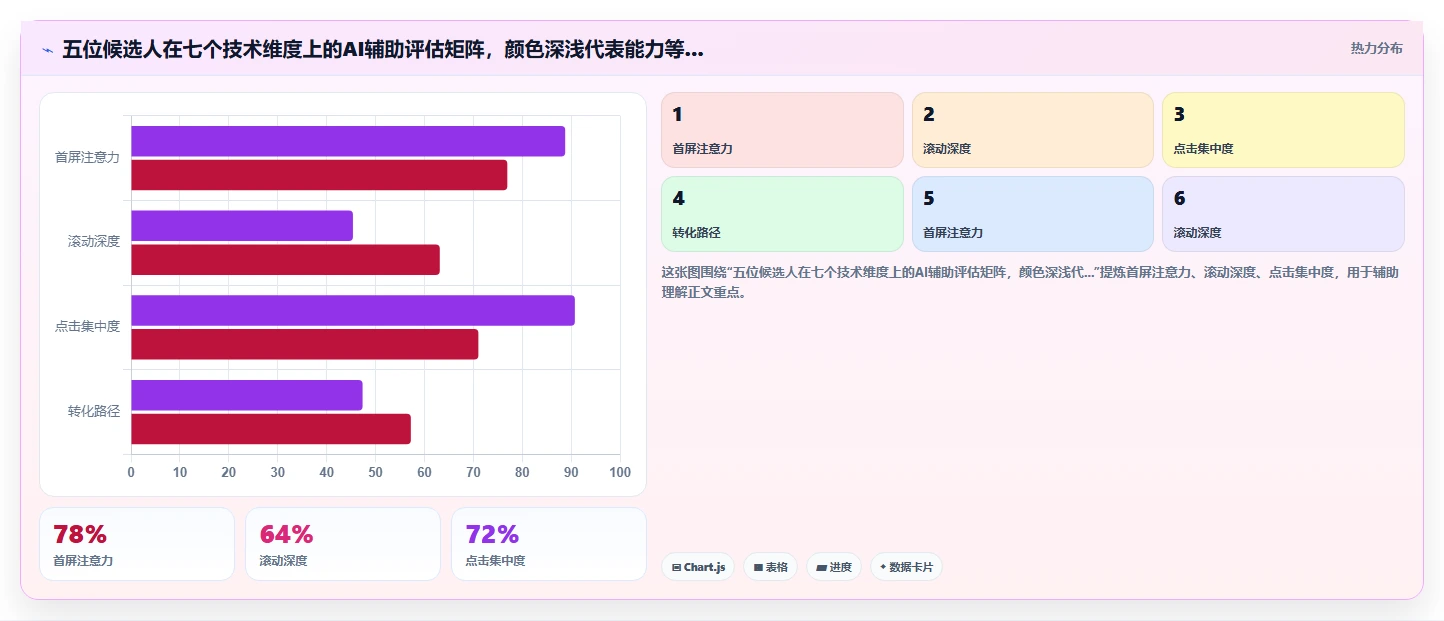This screenshot has height=621, width=1444.
Task: Click the red bar for 滚动深度
Action: coord(285,260)
